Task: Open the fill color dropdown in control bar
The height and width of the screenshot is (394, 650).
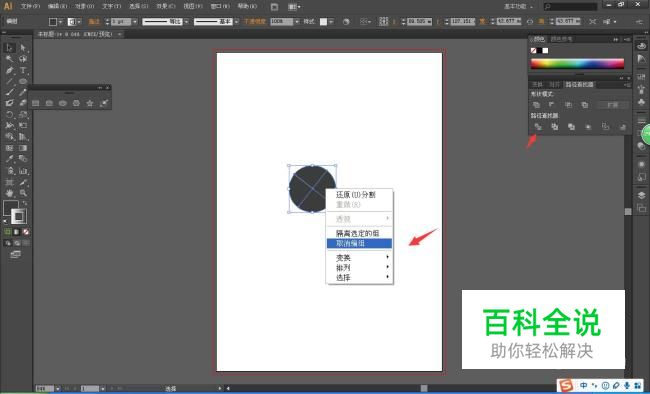Action: click(61, 22)
